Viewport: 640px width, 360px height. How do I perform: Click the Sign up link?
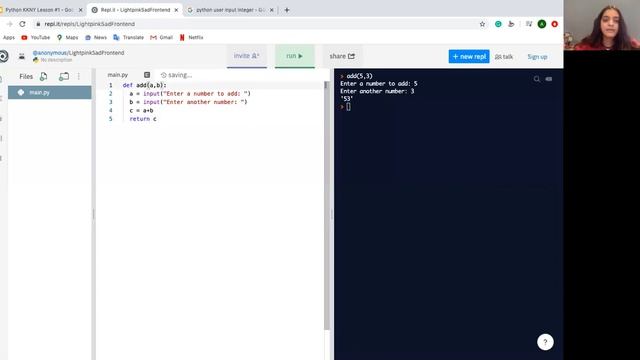click(537, 57)
